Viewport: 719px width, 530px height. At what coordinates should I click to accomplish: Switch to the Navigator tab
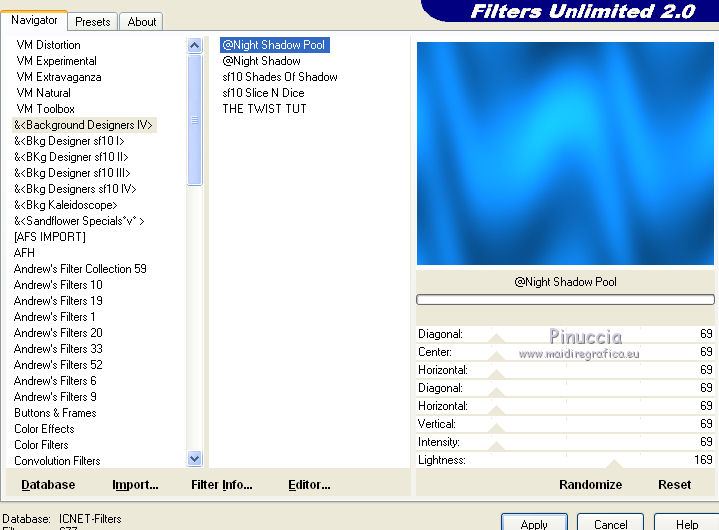pos(34,20)
